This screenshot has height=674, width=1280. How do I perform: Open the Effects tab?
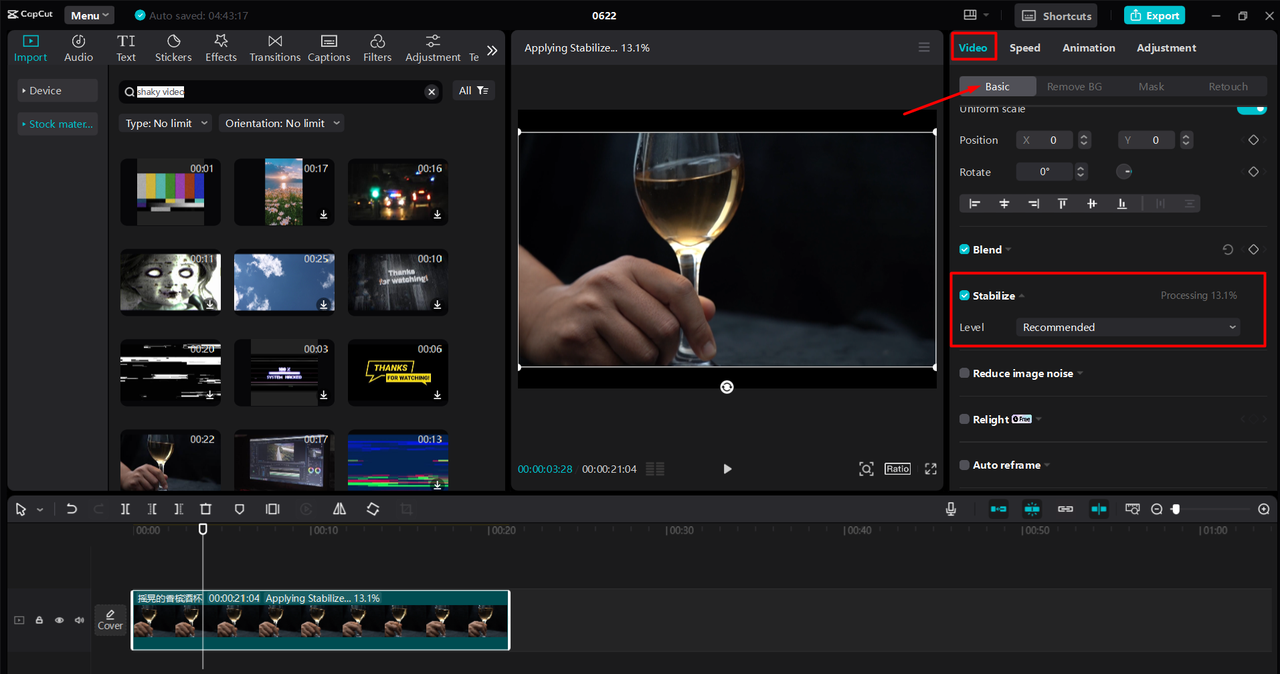pos(221,48)
